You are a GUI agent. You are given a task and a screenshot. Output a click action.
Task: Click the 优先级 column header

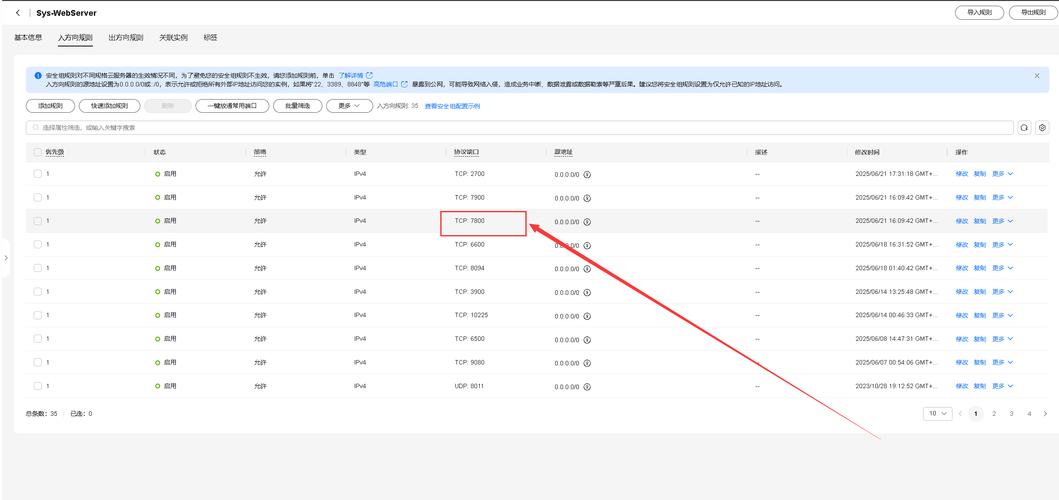[x=55, y=153]
